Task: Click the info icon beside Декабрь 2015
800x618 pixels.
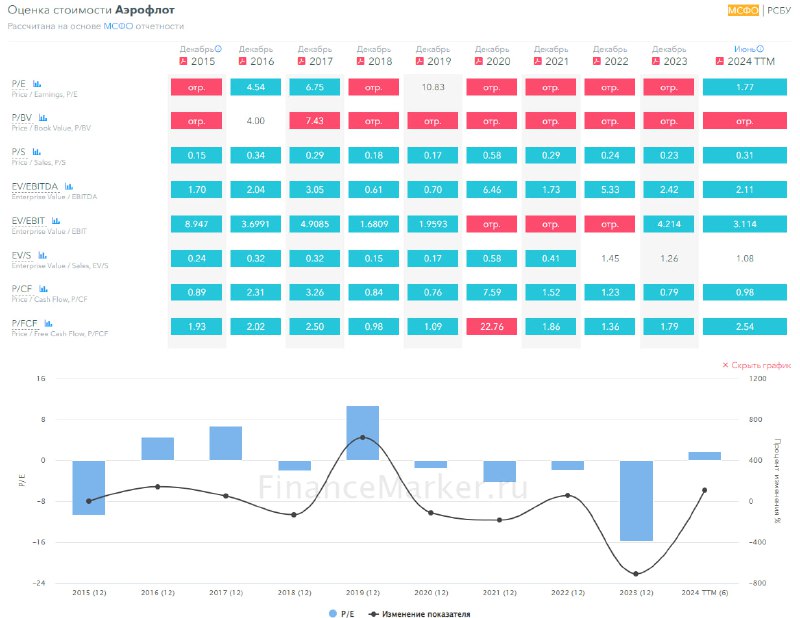Action: [x=218, y=49]
